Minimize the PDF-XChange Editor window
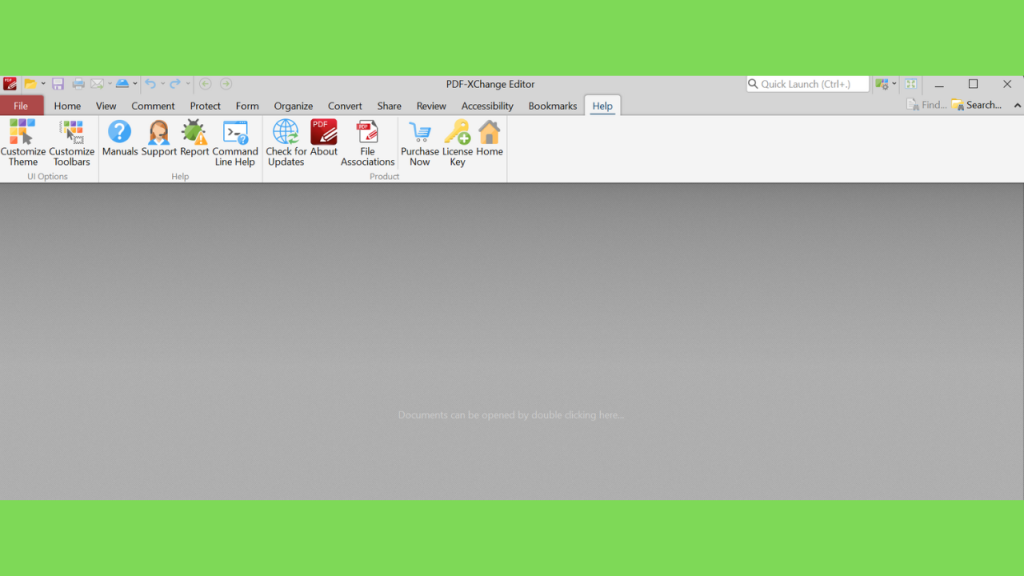This screenshot has height=576, width=1024. 939,84
